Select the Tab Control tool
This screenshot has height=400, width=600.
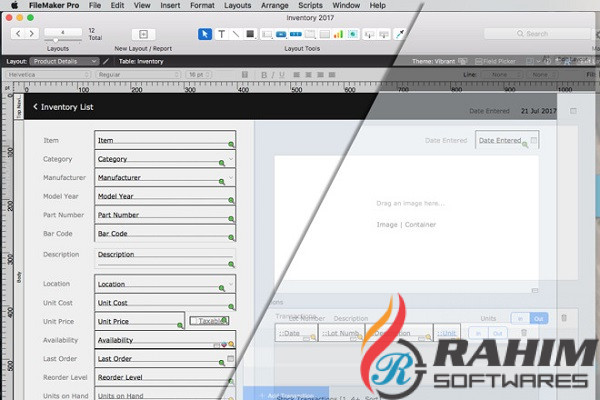[310, 34]
